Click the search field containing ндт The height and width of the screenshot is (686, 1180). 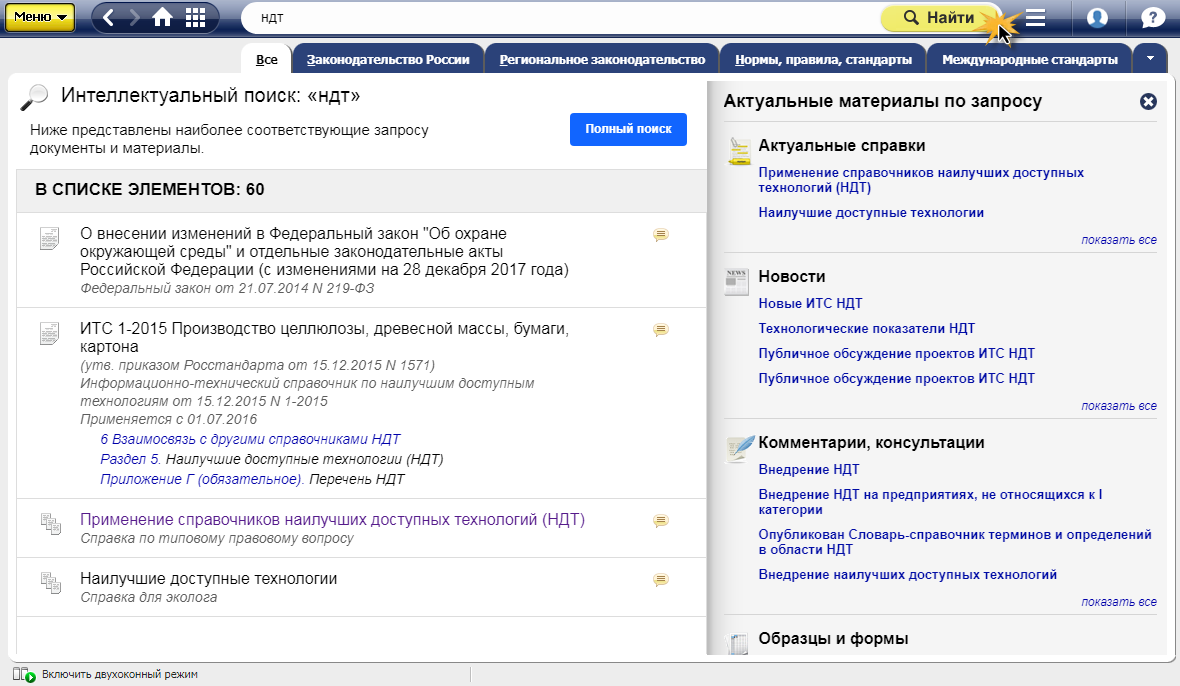coord(560,18)
